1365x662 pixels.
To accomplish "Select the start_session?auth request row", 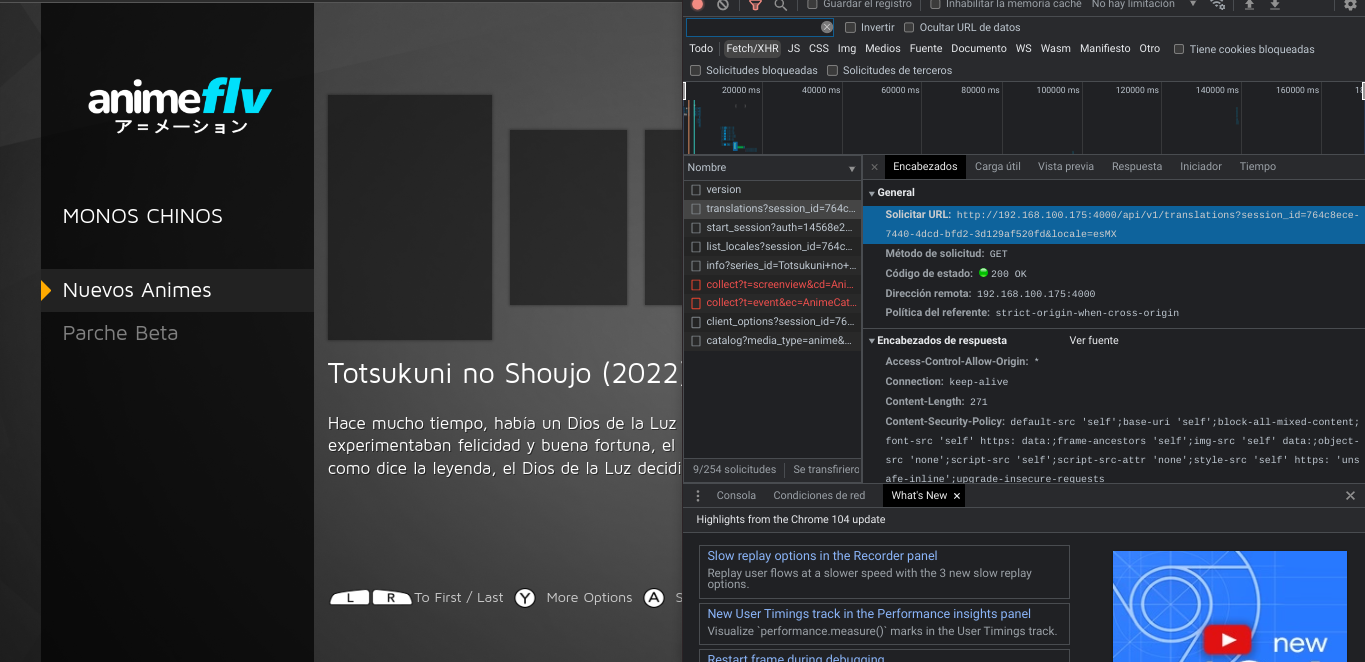I will [772, 228].
